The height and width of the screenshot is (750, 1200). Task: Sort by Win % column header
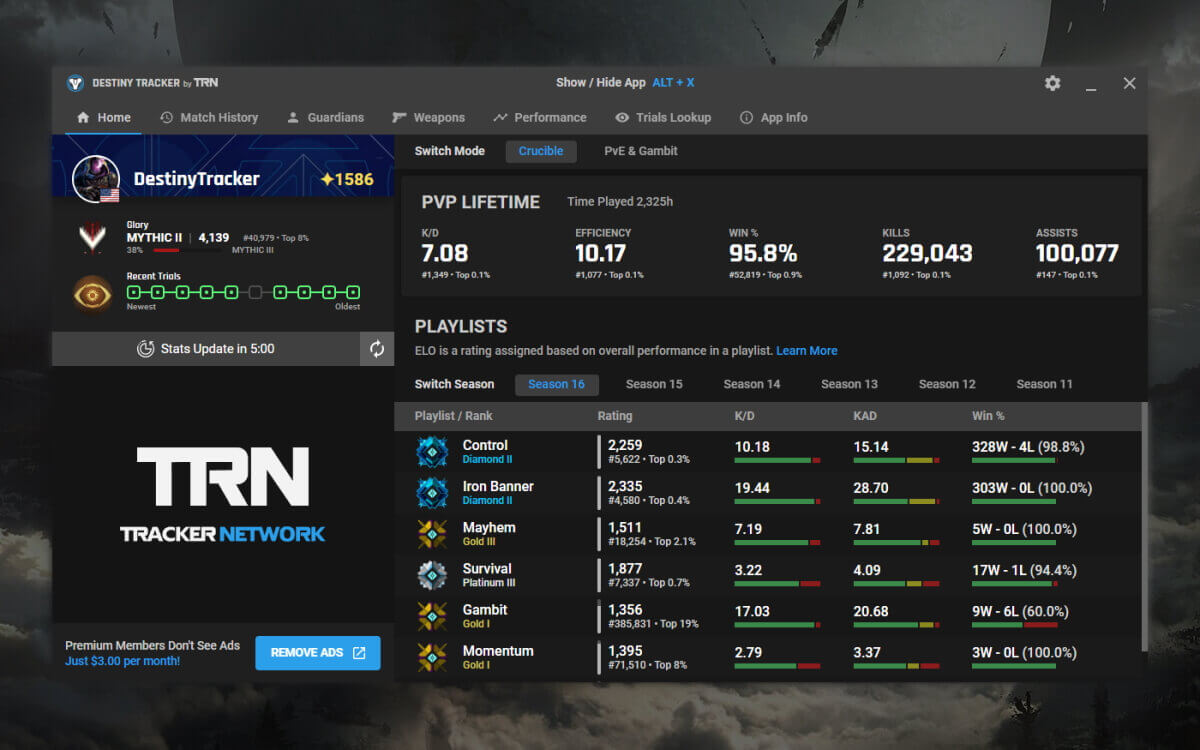click(x=988, y=416)
